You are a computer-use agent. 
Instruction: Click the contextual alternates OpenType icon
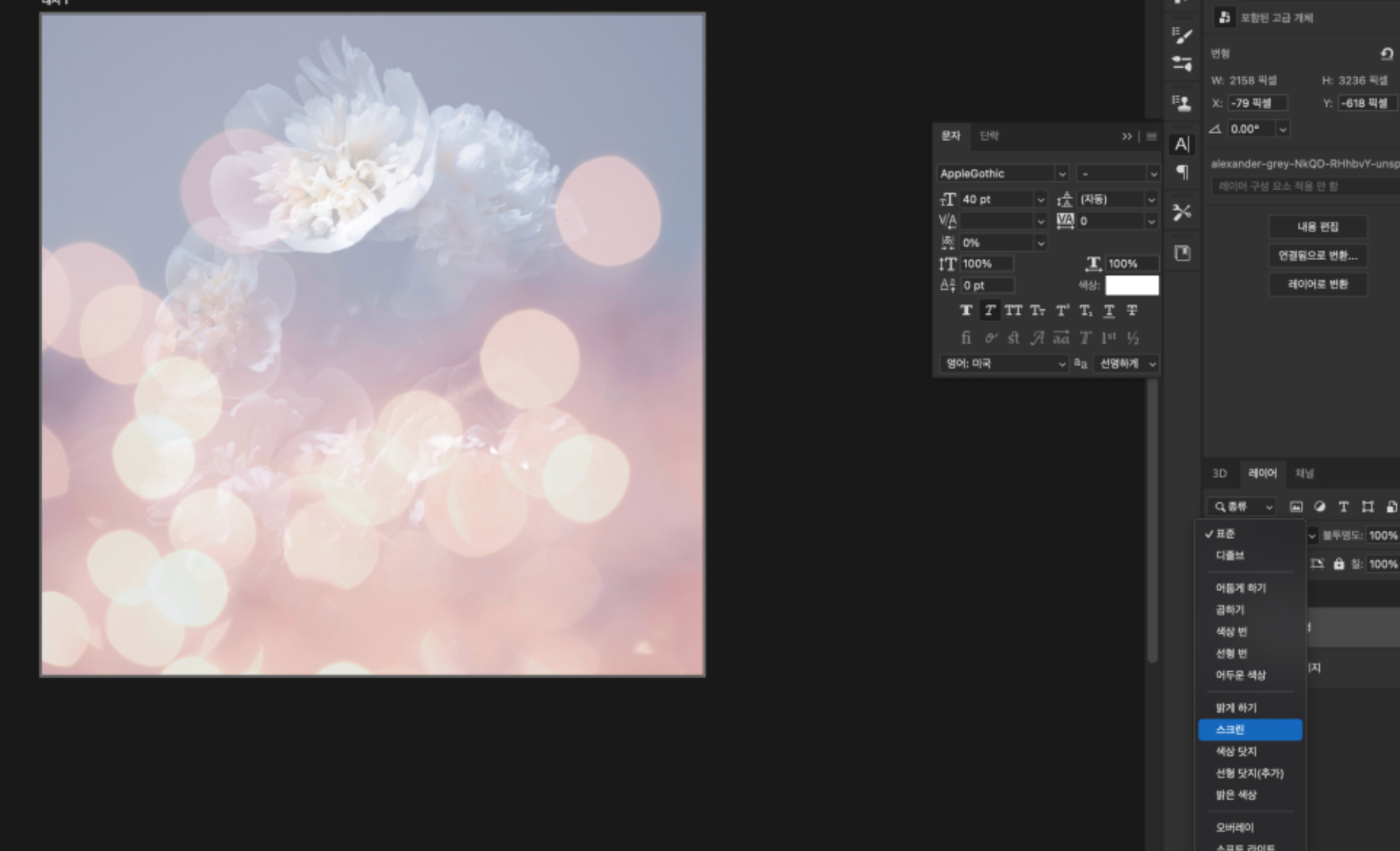tap(990, 338)
